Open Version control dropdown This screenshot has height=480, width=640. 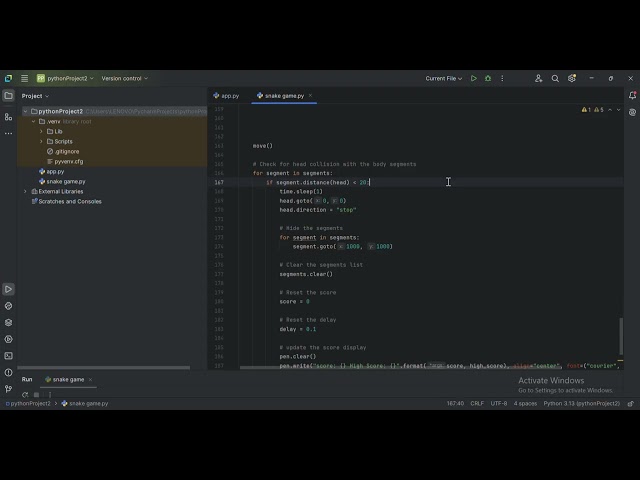[124, 78]
